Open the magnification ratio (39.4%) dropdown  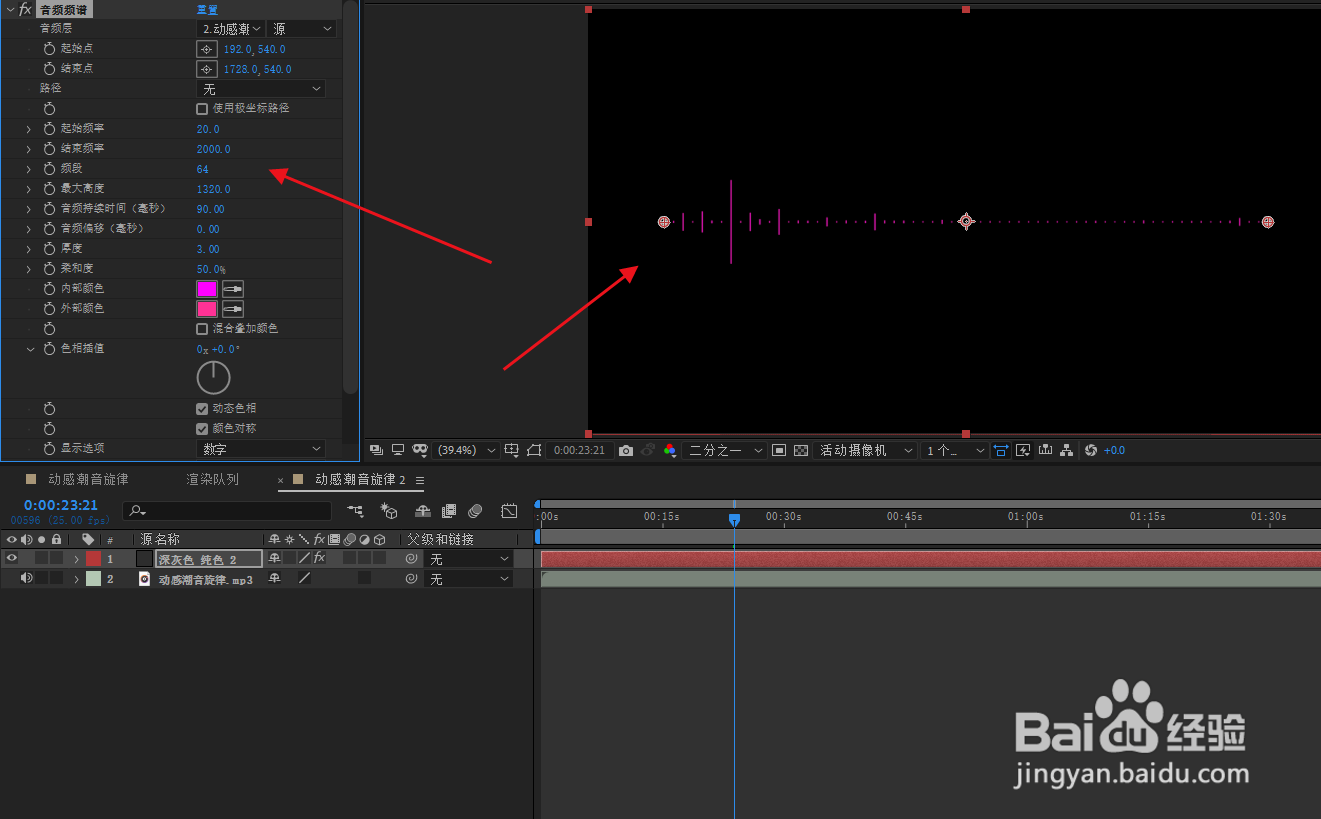[x=467, y=451]
